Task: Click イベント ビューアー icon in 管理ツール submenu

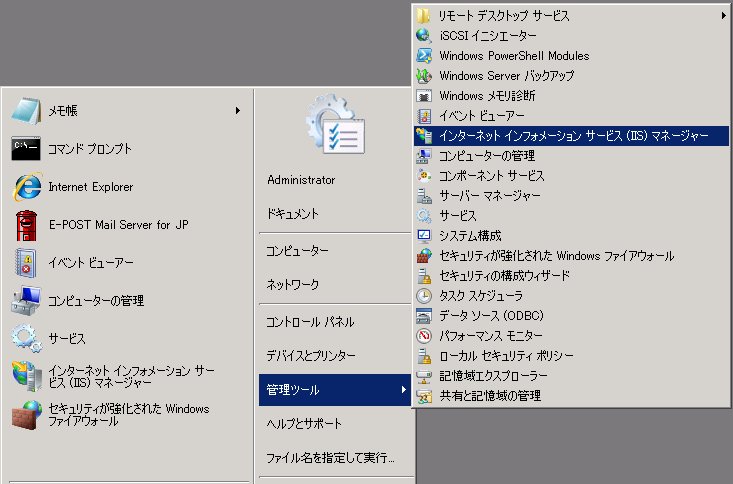Action: 424,116
